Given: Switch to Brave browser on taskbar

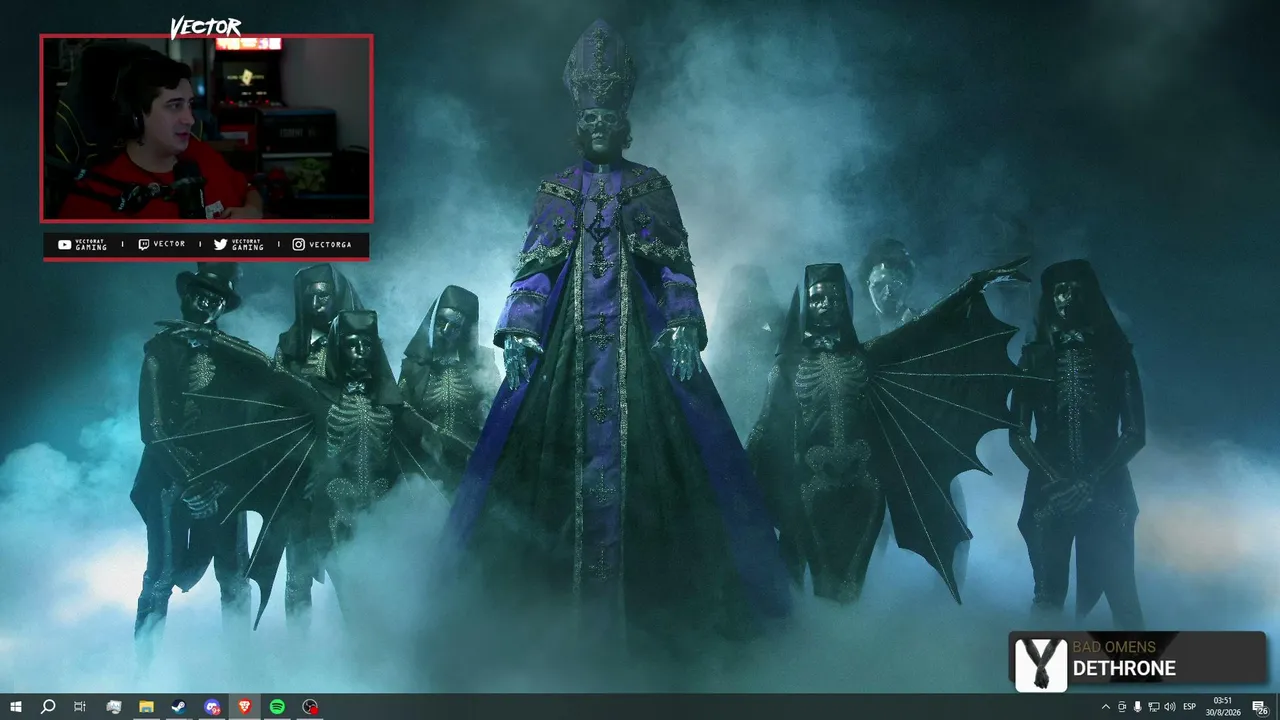Looking at the screenshot, I should (x=244, y=707).
